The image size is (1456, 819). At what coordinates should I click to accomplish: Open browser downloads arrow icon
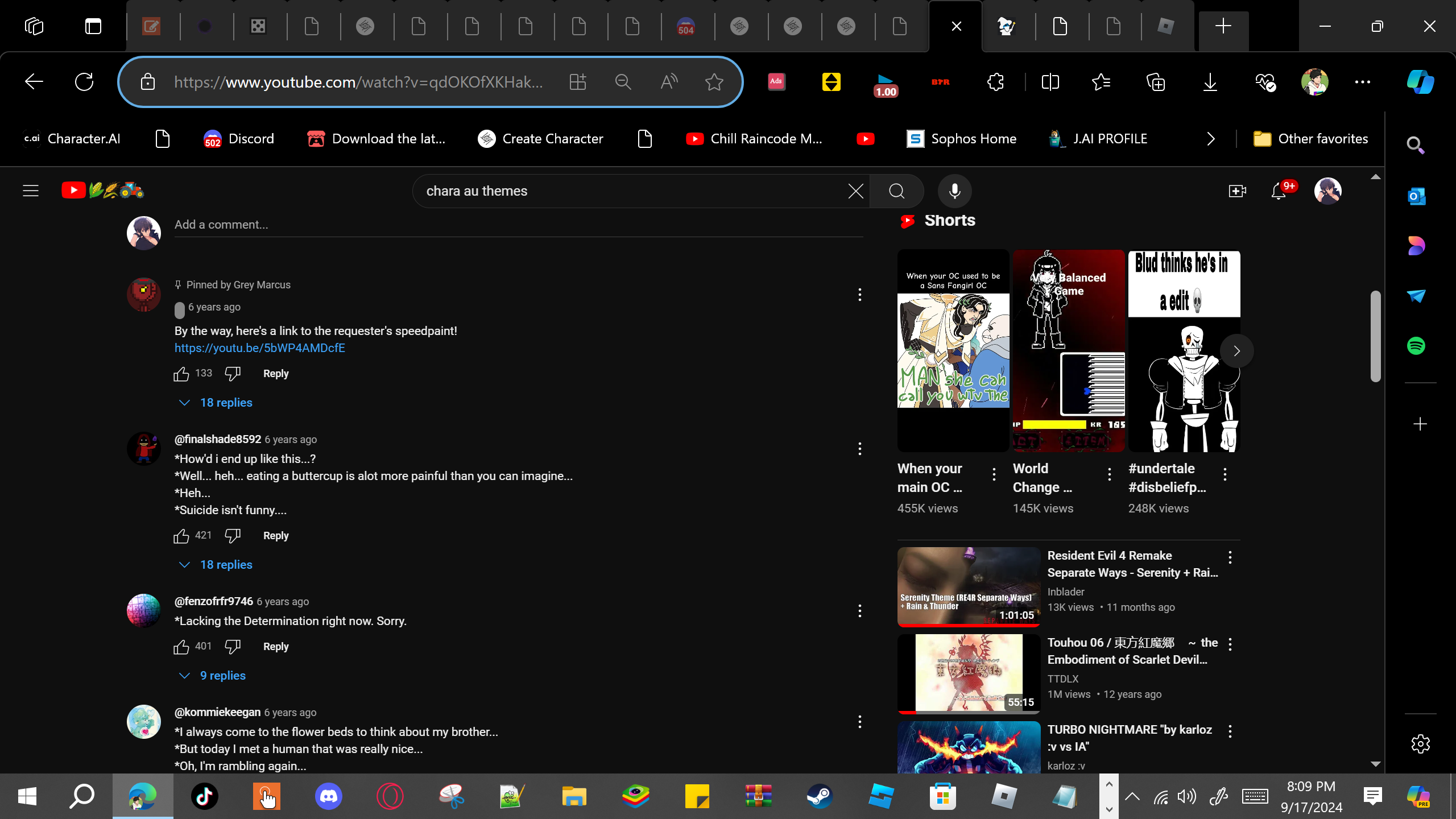[1210, 82]
